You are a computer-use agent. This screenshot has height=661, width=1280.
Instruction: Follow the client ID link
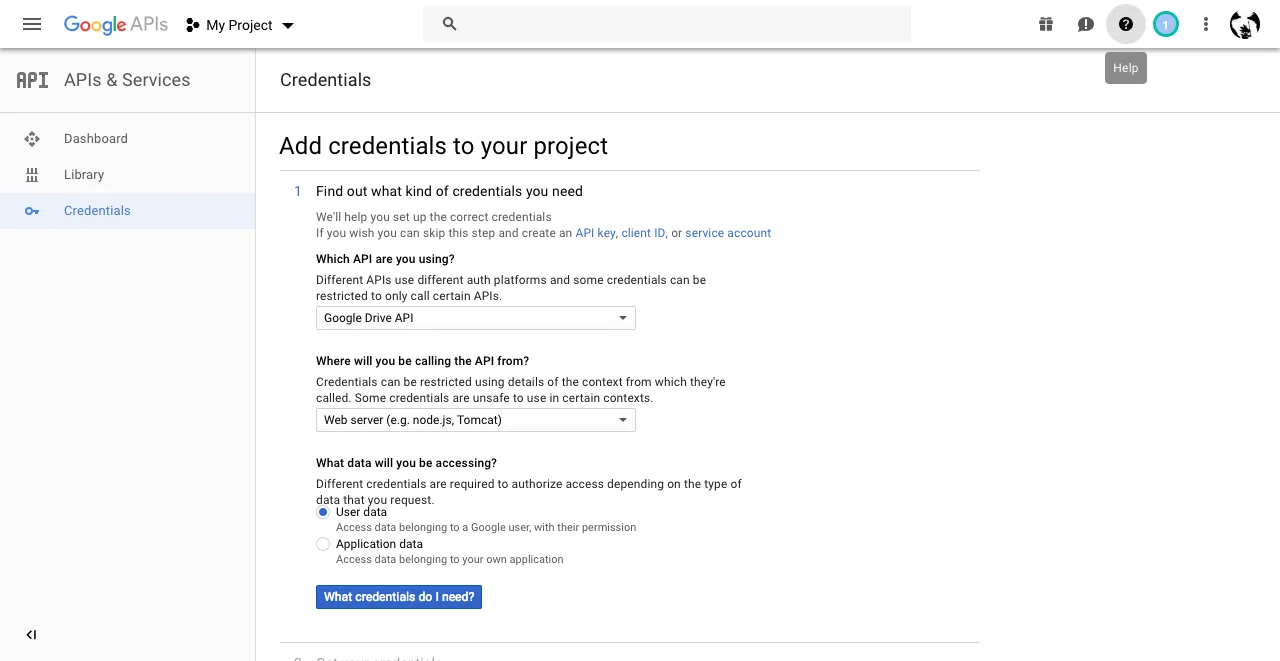[643, 233]
